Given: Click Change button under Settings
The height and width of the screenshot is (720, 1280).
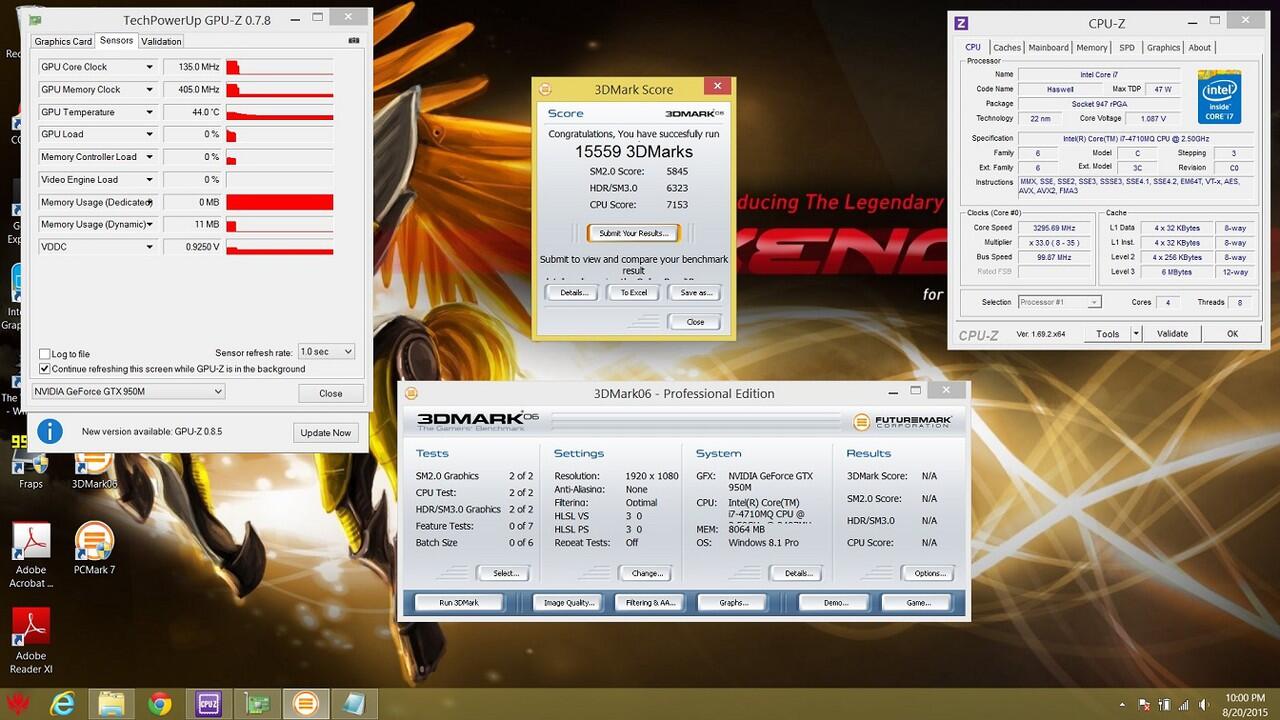Looking at the screenshot, I should tap(647, 573).
